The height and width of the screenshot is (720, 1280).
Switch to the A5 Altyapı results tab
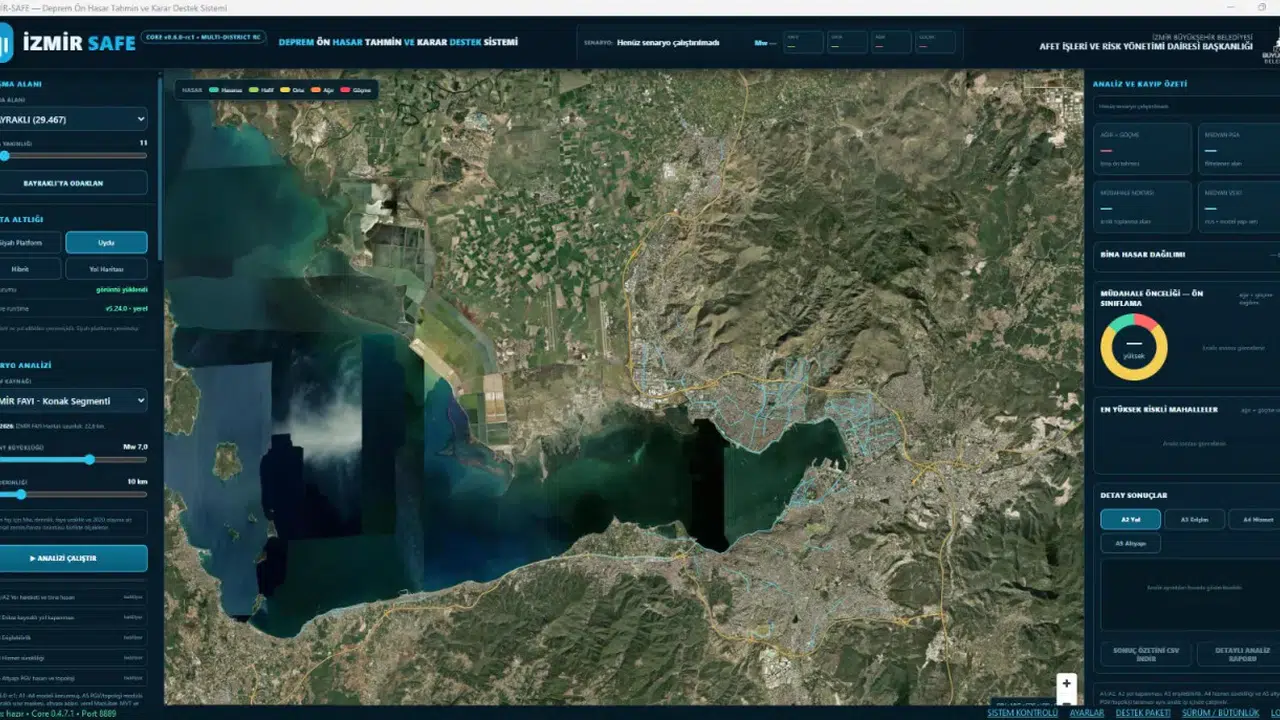[1130, 543]
